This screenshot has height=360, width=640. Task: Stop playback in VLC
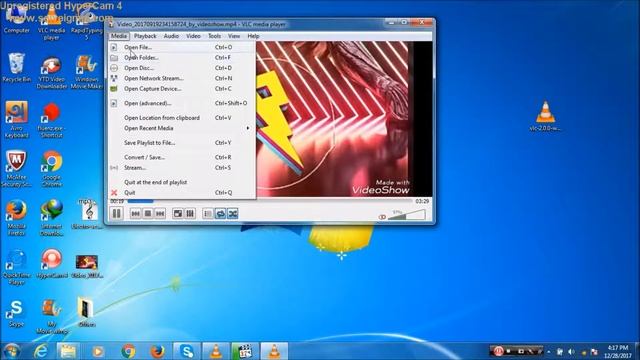(x=148, y=213)
